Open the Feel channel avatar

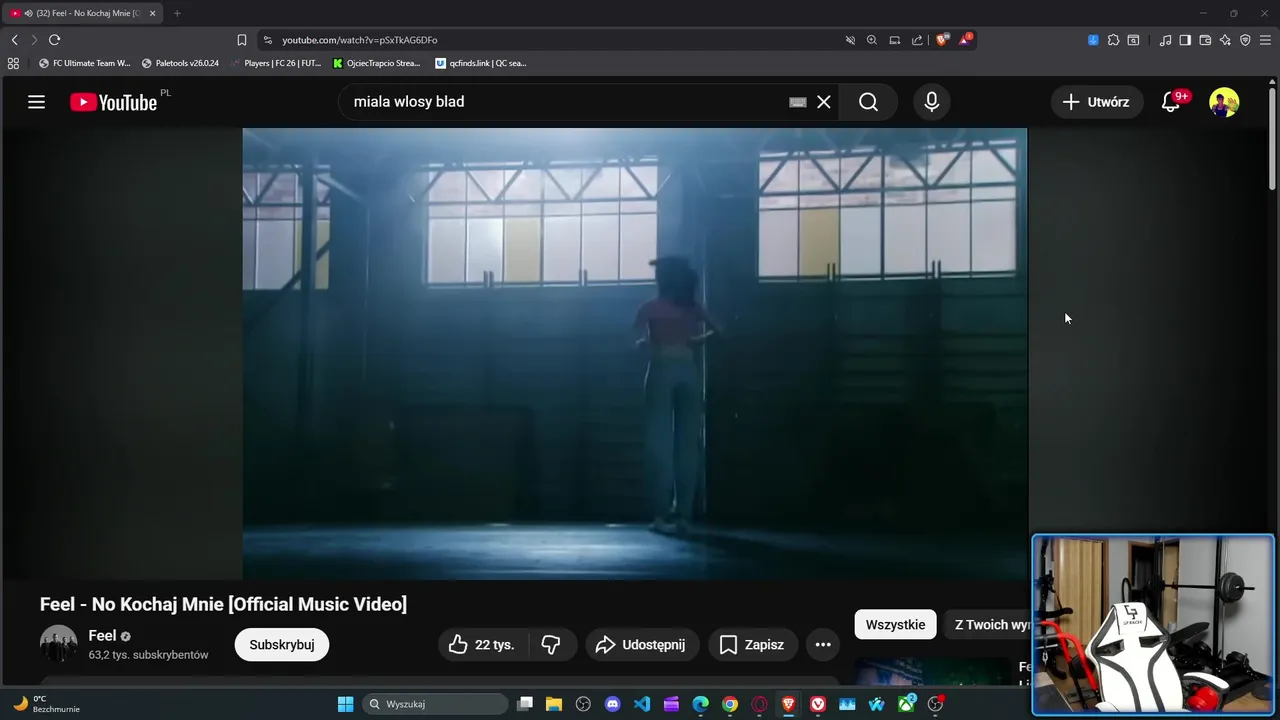tap(58, 644)
